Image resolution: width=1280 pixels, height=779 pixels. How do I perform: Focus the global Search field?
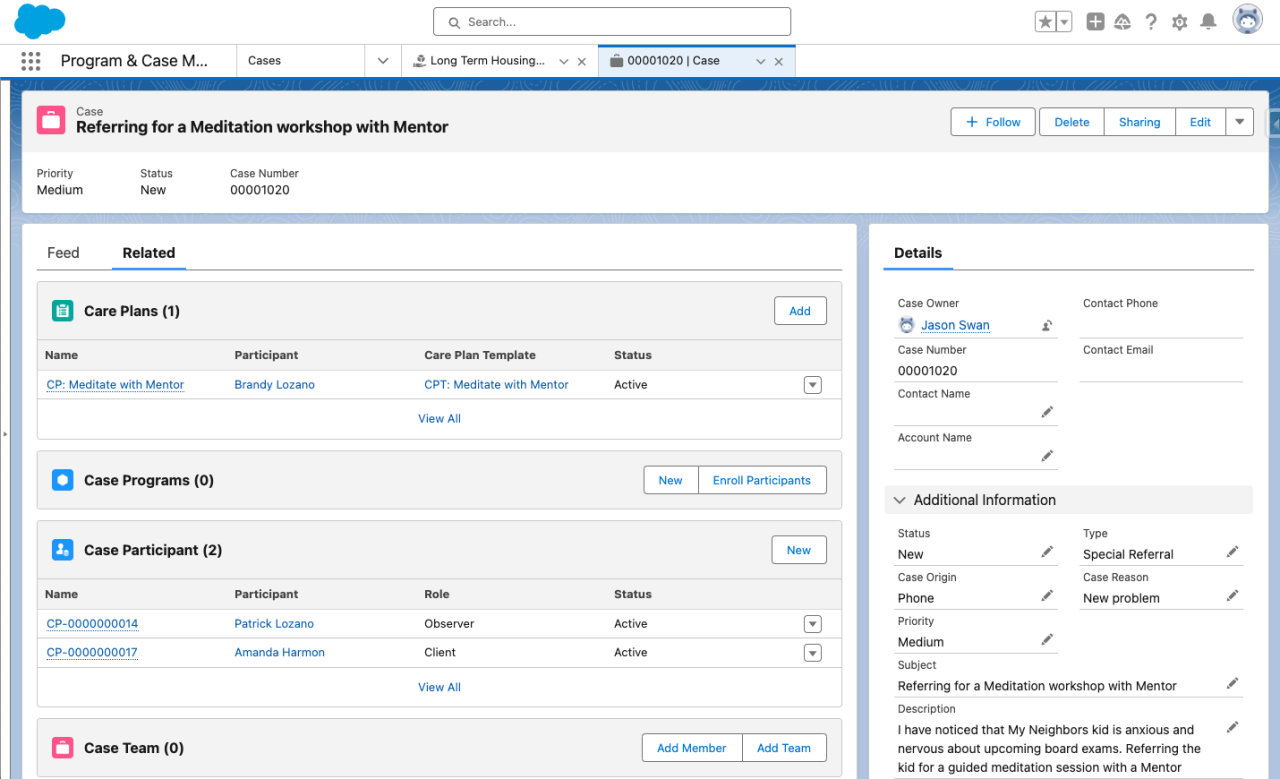[x=612, y=22]
